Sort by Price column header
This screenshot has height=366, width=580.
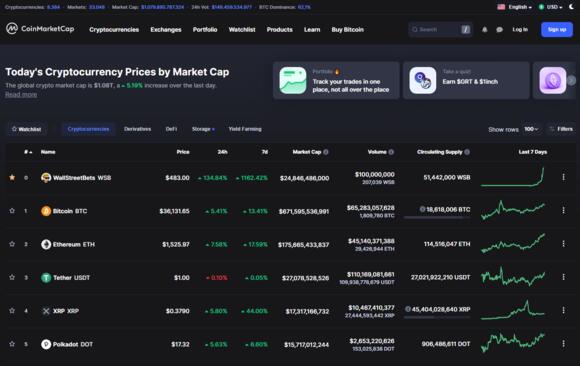183,152
